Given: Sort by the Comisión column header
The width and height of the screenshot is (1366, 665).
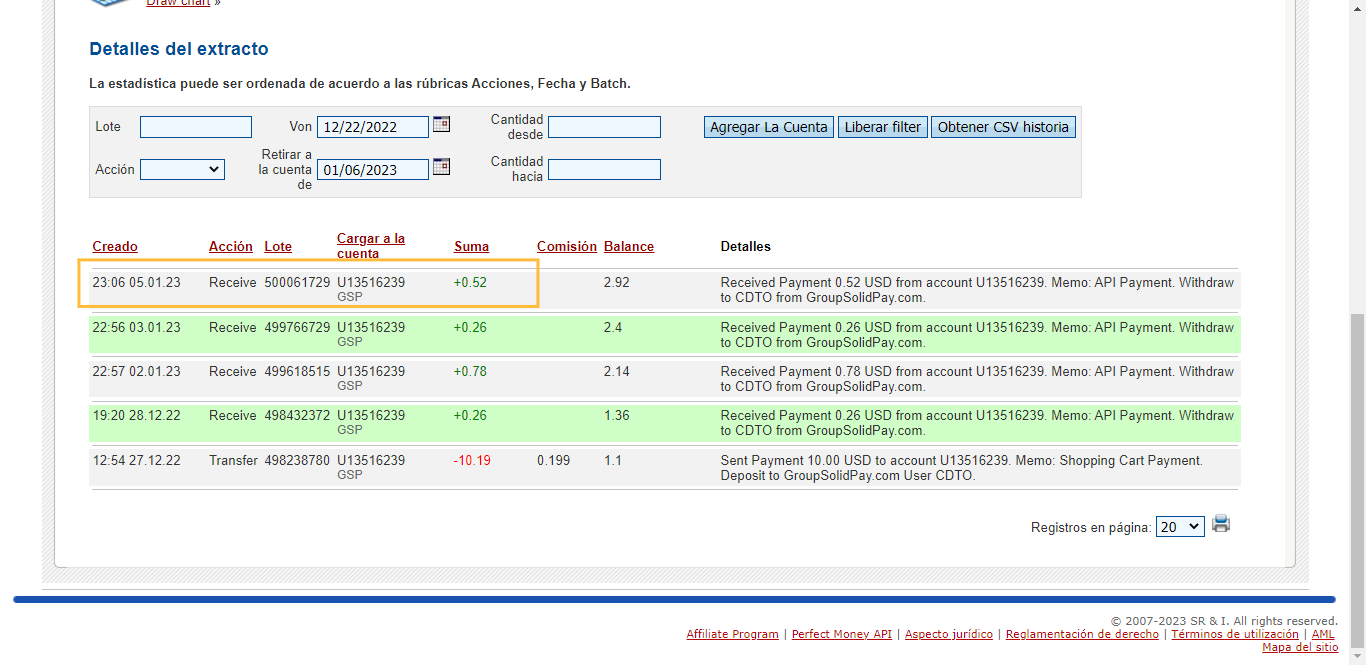Looking at the screenshot, I should [x=567, y=247].
